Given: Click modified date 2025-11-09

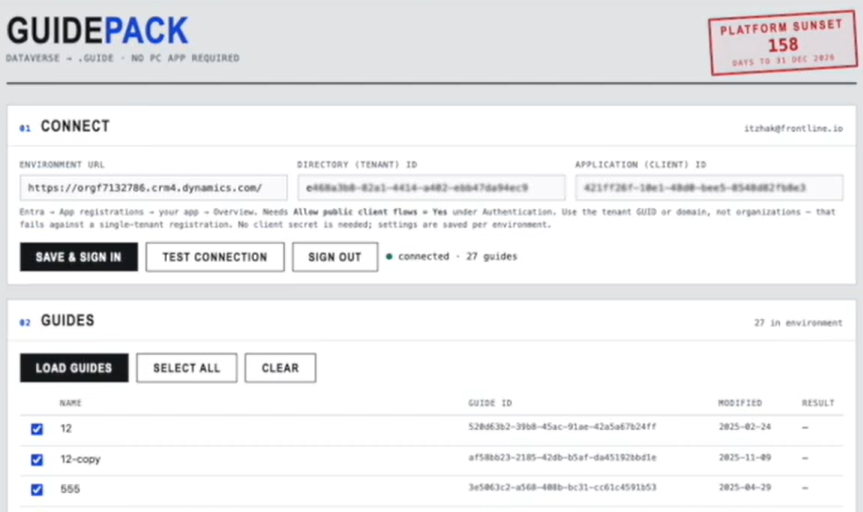Looking at the screenshot, I should (x=745, y=457).
